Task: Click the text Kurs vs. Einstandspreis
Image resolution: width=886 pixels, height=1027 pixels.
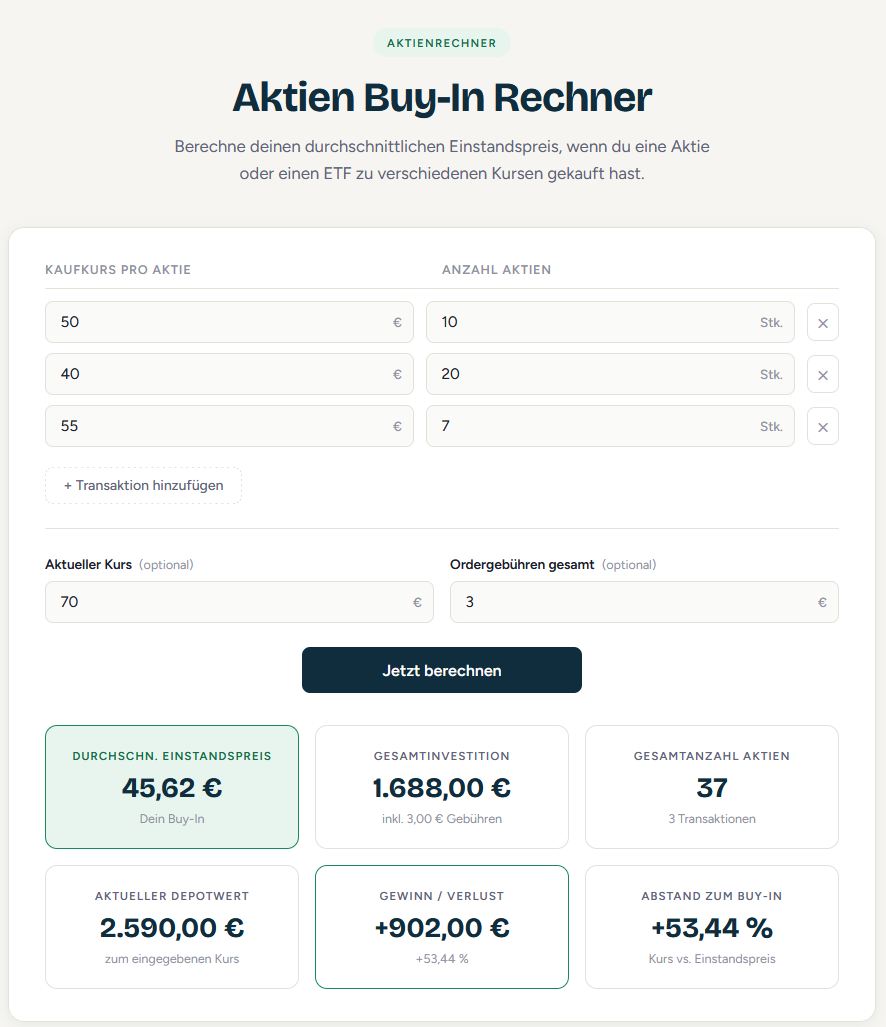Action: tap(712, 959)
